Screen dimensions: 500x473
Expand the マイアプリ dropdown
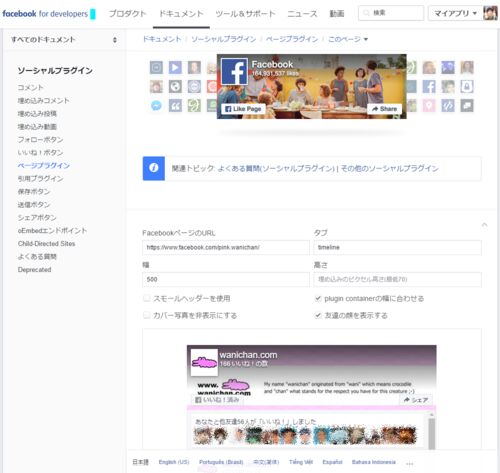455,13
